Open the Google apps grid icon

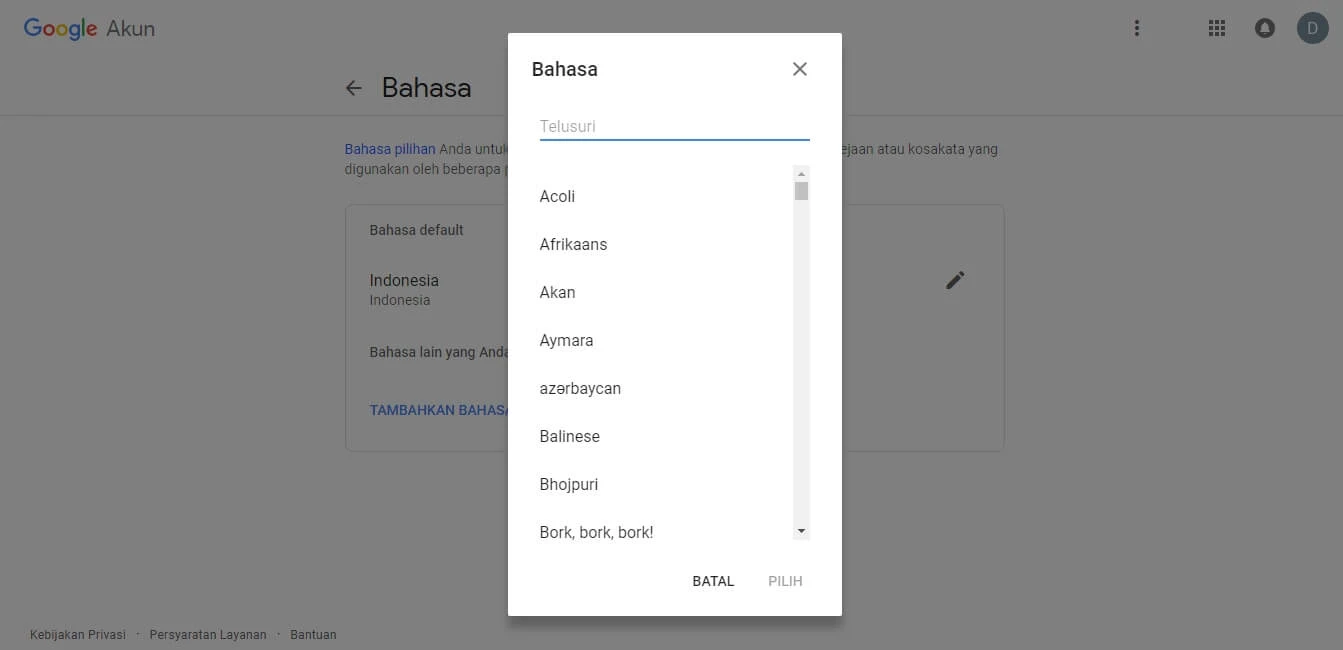1216,27
